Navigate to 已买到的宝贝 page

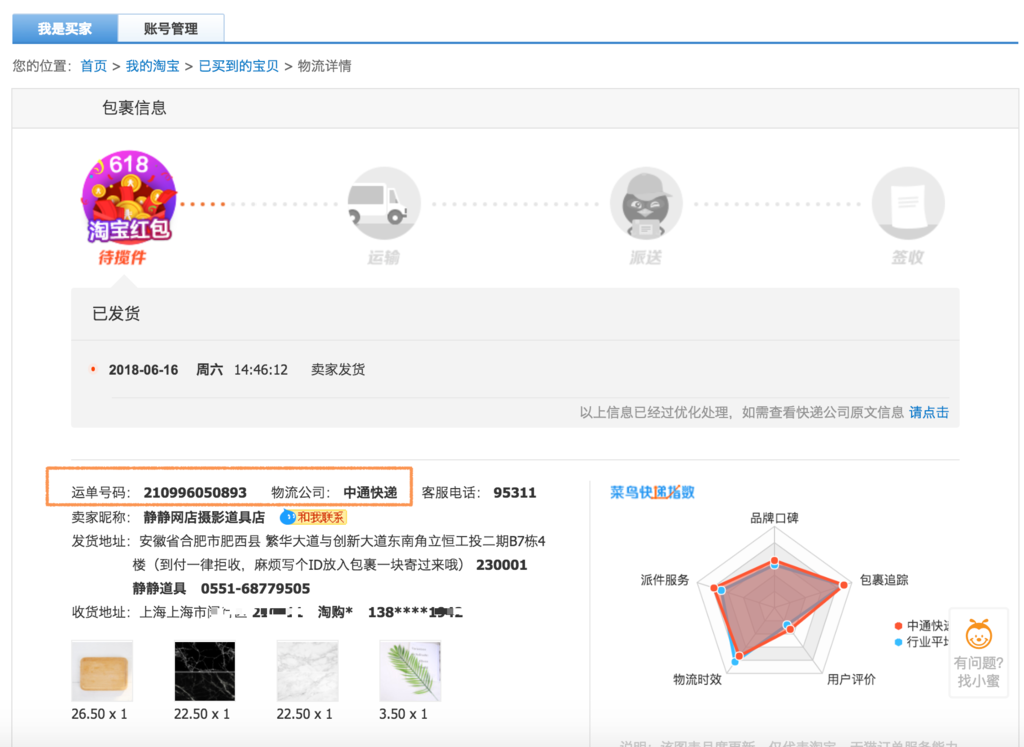coord(238,66)
